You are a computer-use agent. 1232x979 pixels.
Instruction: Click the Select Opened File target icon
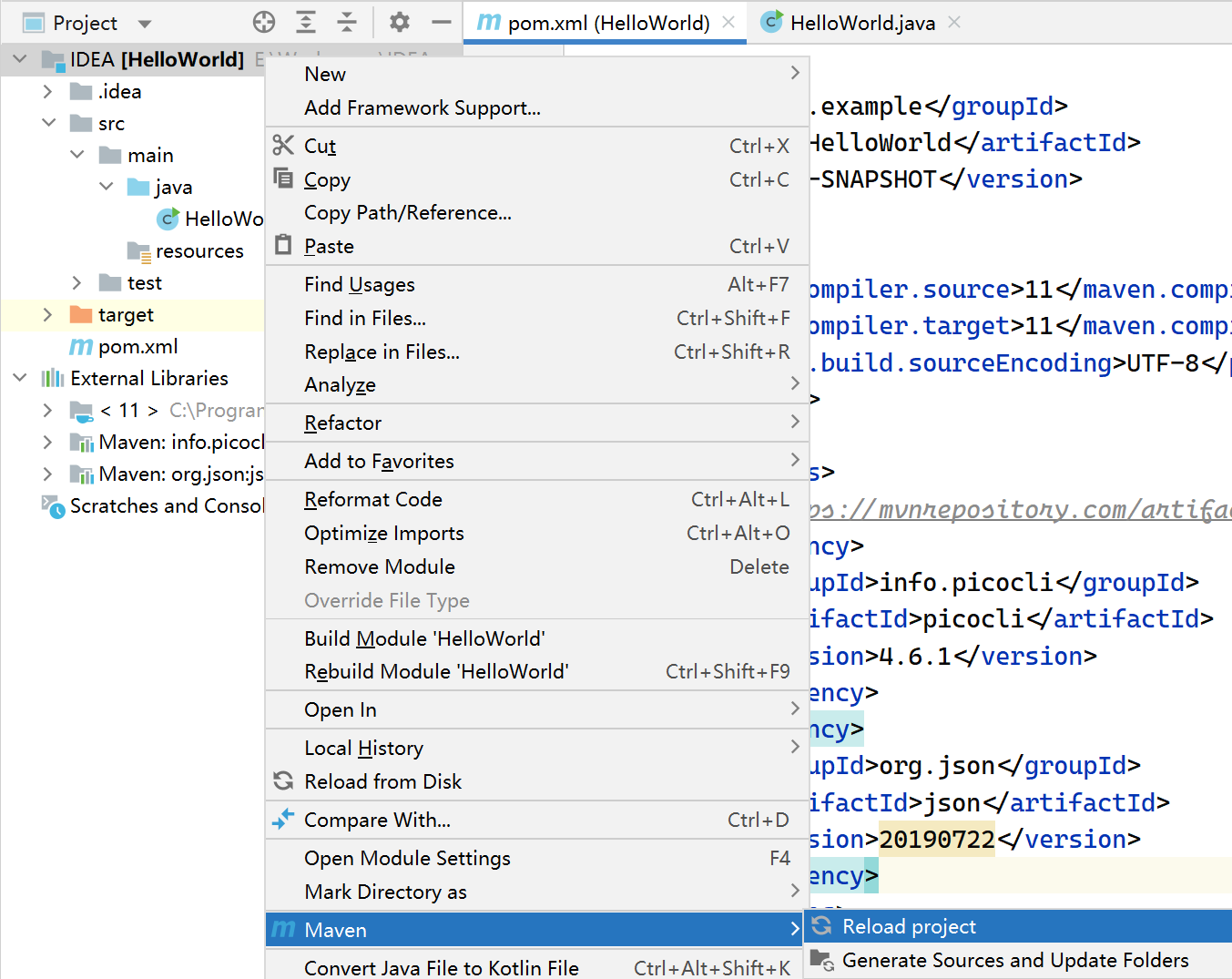[264, 23]
